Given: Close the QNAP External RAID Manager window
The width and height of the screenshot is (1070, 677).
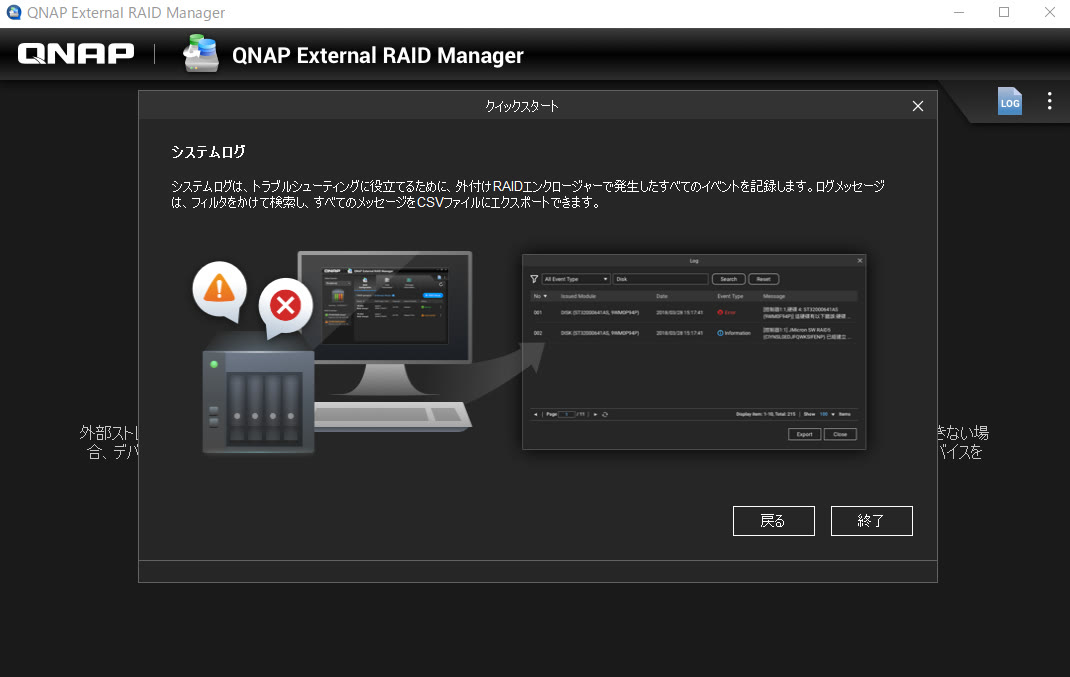Looking at the screenshot, I should [x=1050, y=12].
